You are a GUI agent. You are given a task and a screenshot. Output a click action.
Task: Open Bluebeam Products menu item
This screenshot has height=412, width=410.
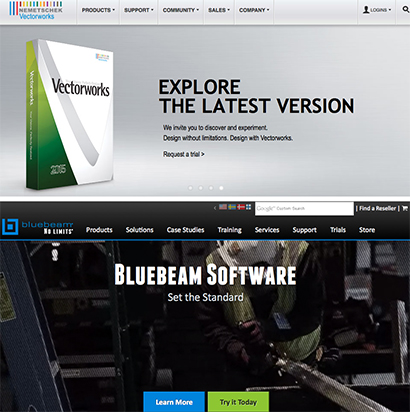point(99,230)
